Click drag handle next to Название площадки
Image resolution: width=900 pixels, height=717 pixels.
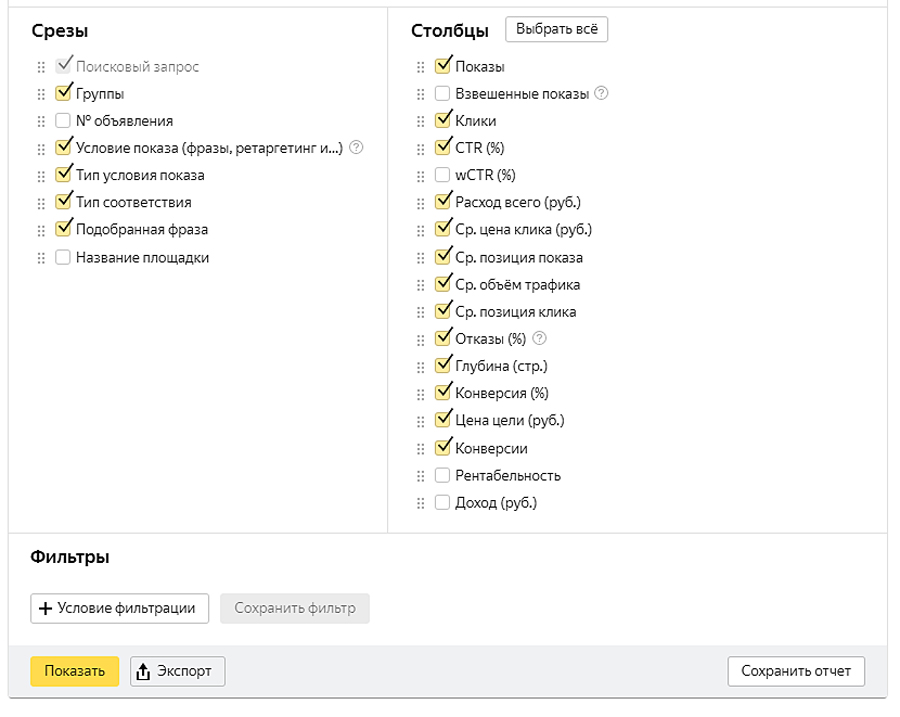tap(41, 257)
